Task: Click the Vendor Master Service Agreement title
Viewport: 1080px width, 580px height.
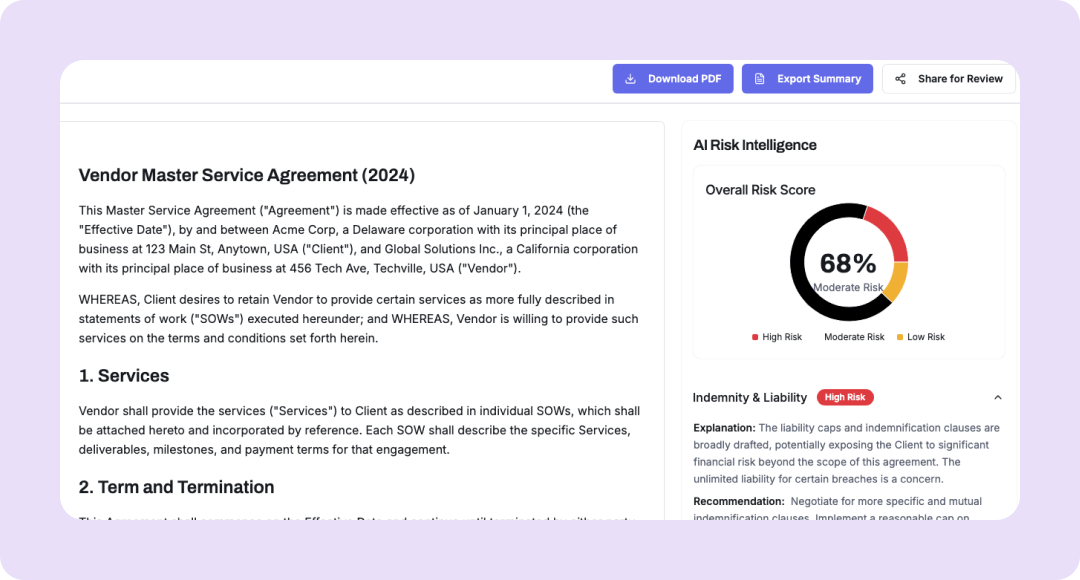Action: coord(246,175)
